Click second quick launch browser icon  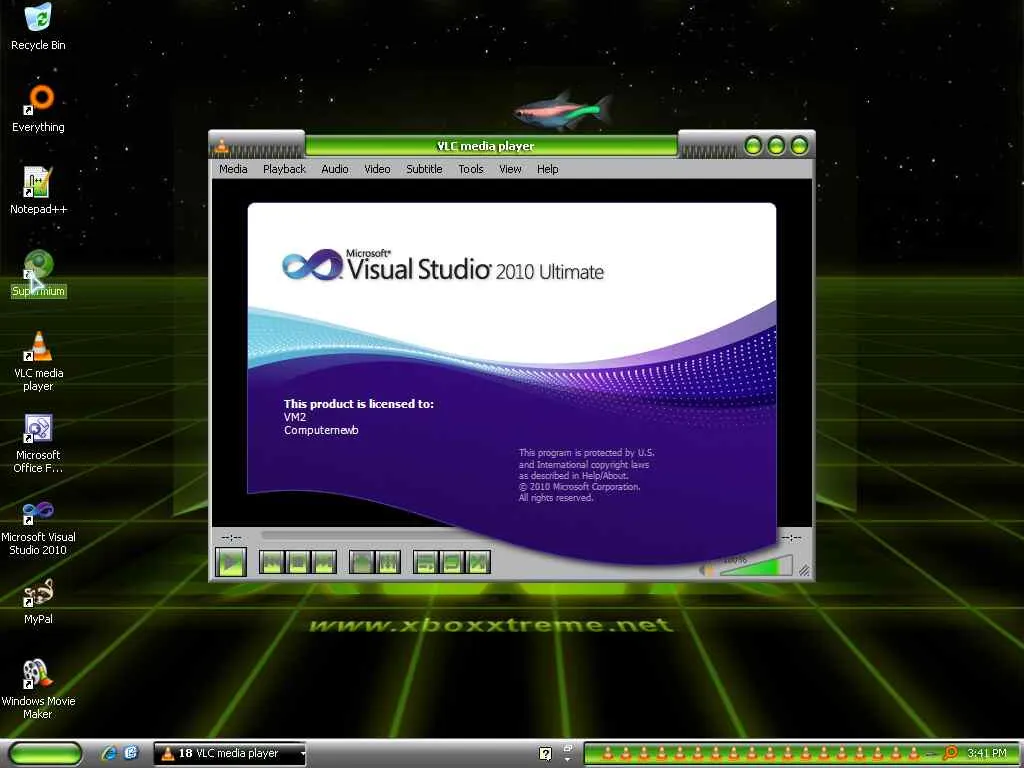tap(131, 753)
